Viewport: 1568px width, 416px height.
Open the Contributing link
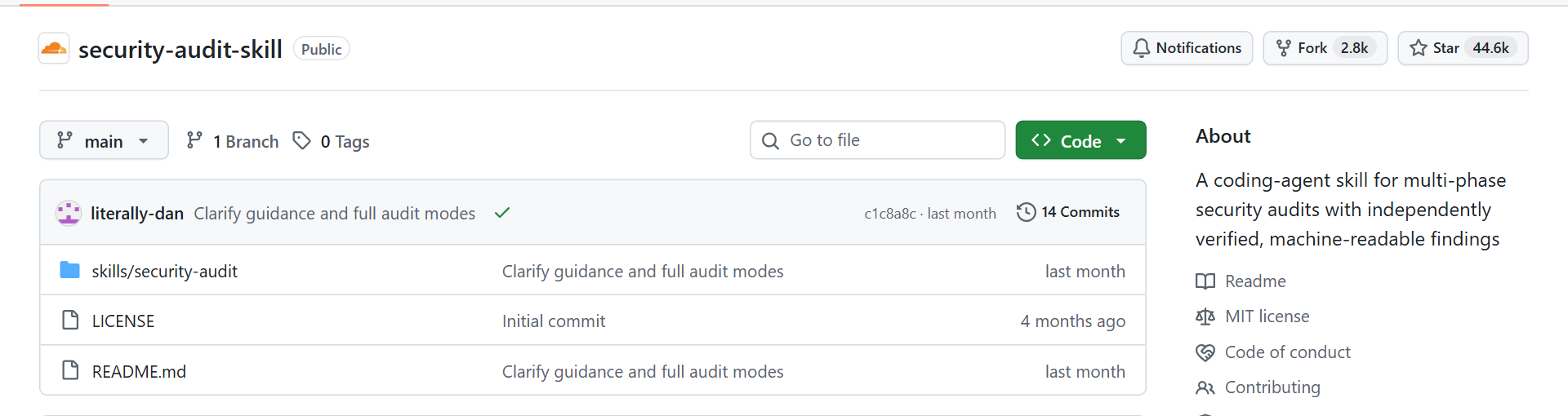coord(1272,387)
